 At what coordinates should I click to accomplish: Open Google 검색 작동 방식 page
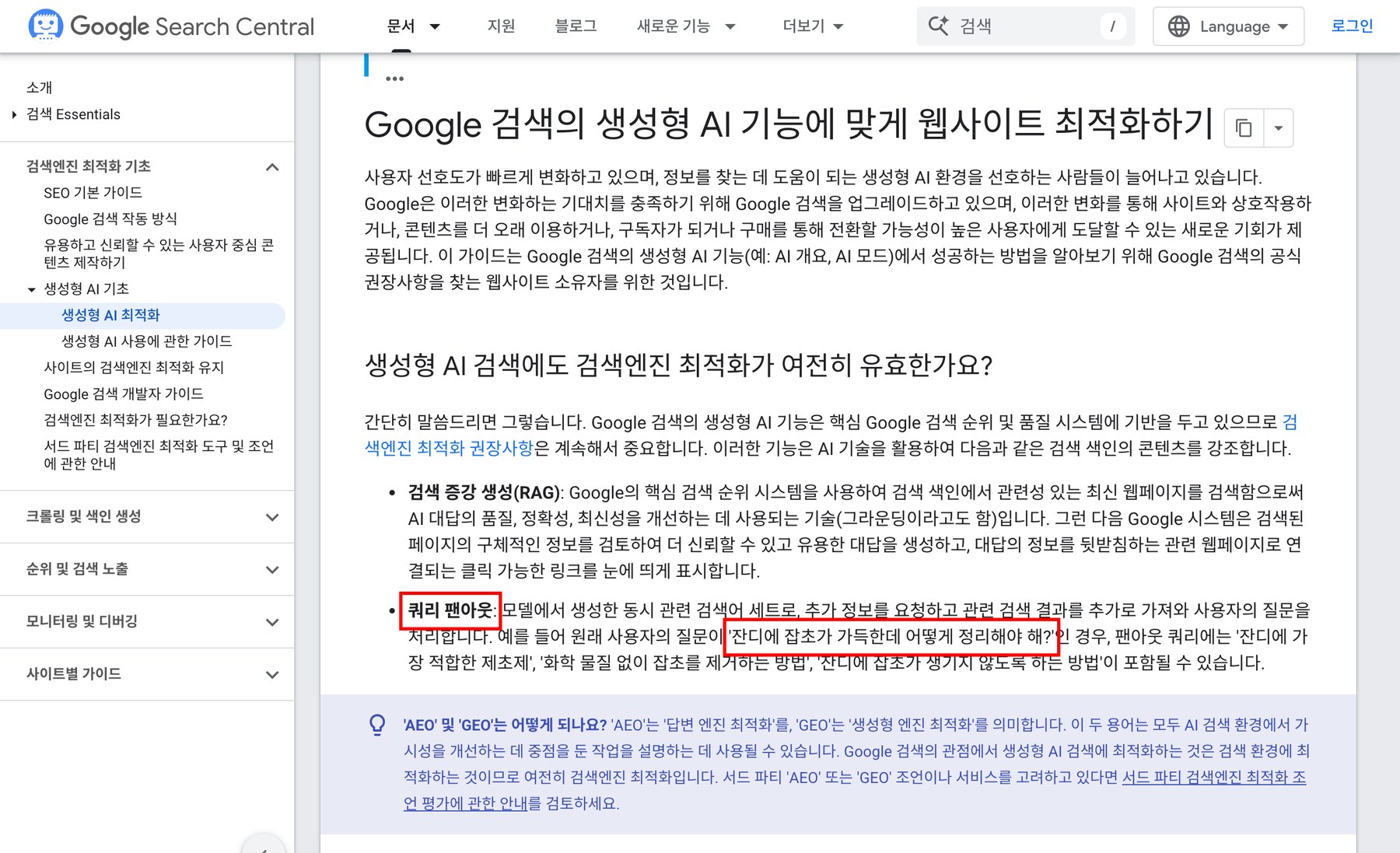(x=110, y=219)
